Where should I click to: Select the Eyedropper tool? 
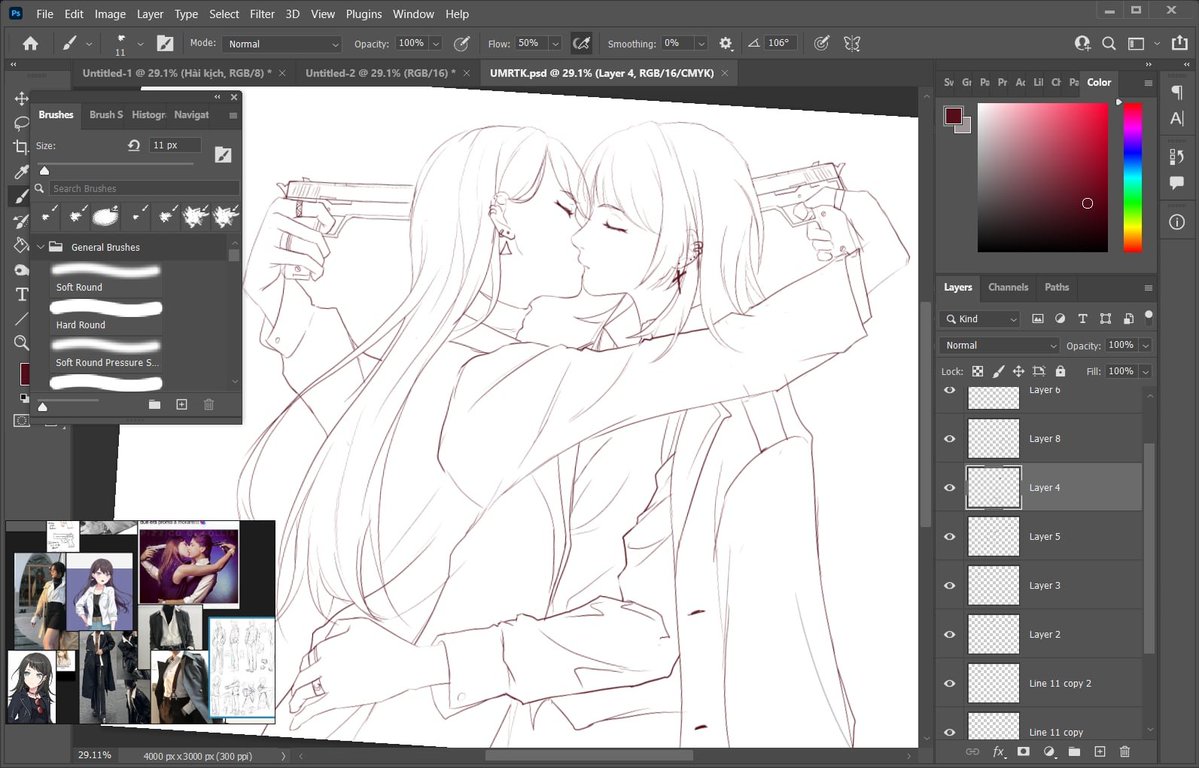click(21, 172)
